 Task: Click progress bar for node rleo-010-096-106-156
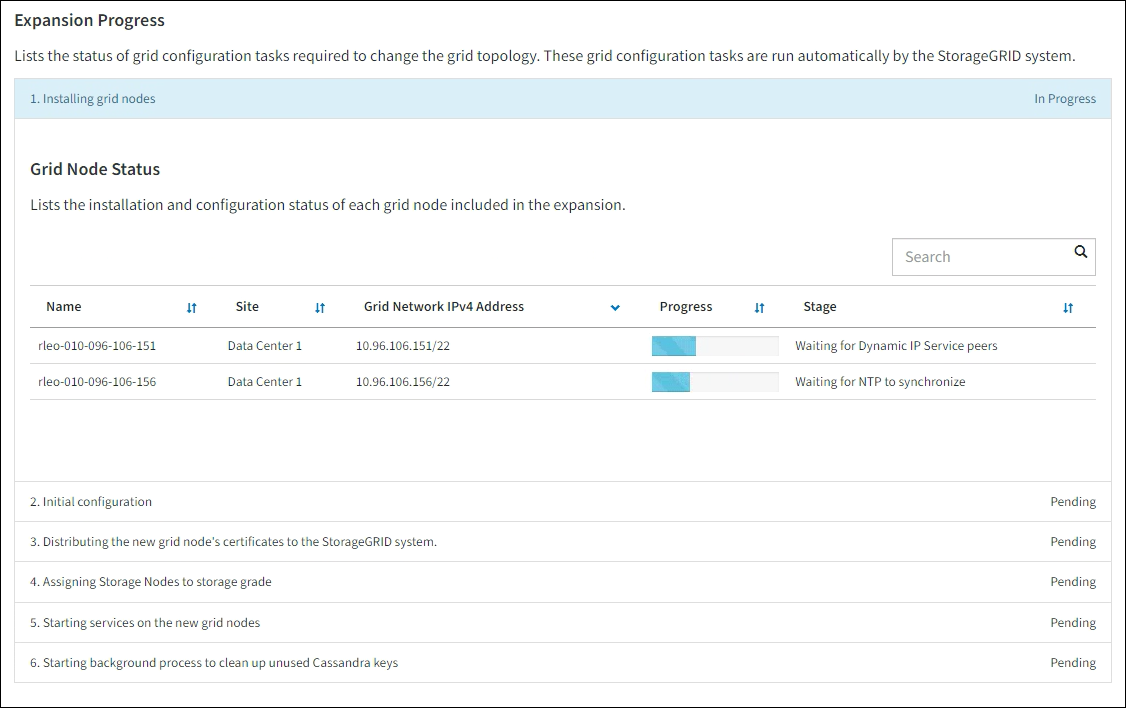pos(714,382)
